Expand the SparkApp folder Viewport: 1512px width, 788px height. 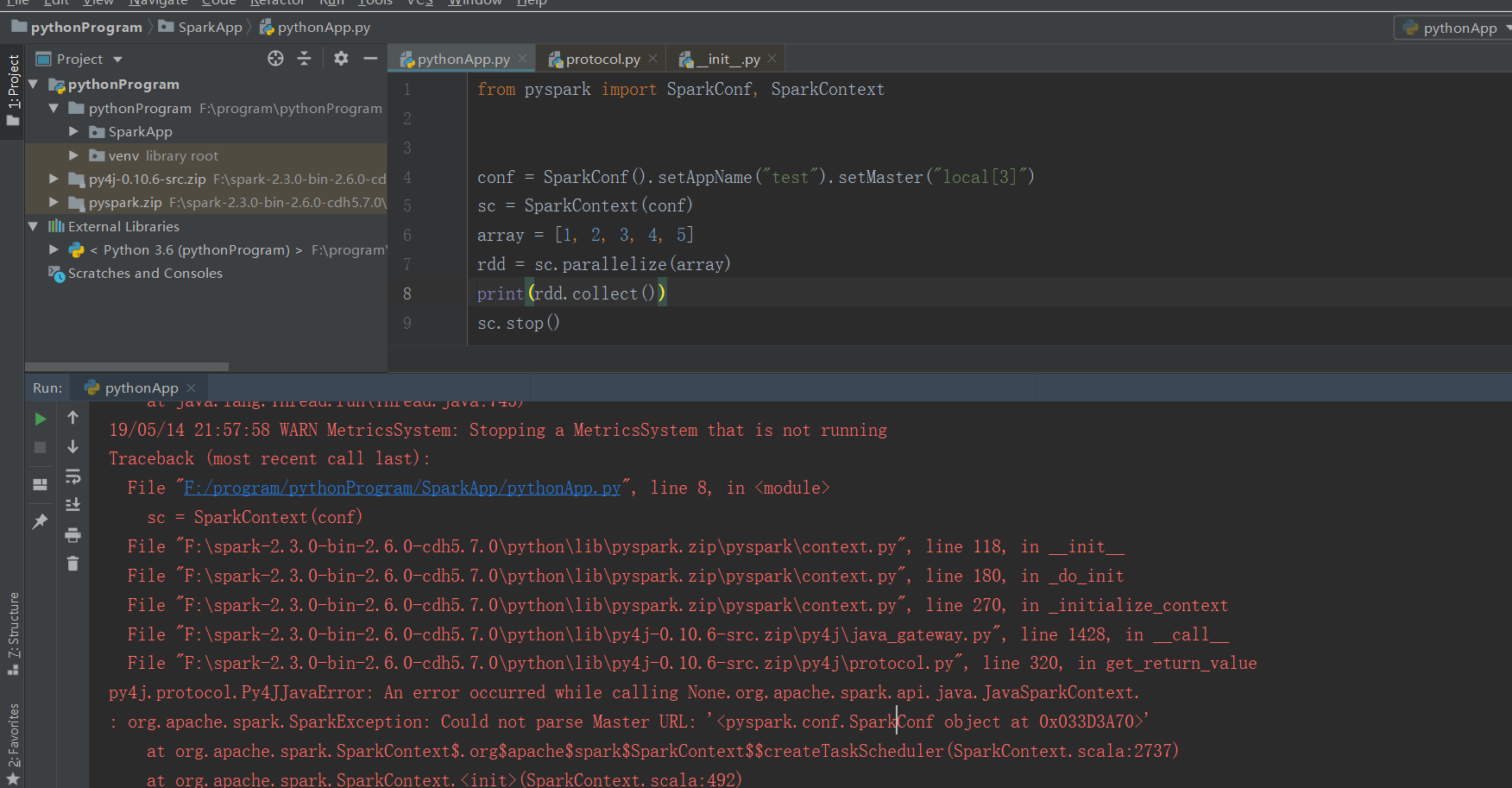pos(73,131)
